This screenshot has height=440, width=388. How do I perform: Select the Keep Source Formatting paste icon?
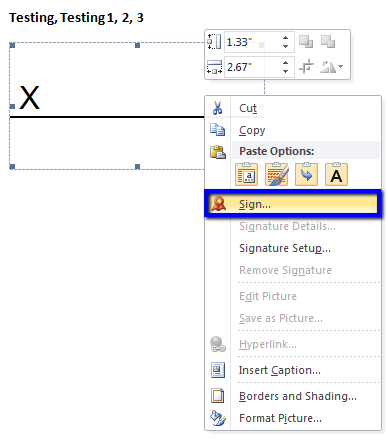pyautogui.click(x=246, y=174)
